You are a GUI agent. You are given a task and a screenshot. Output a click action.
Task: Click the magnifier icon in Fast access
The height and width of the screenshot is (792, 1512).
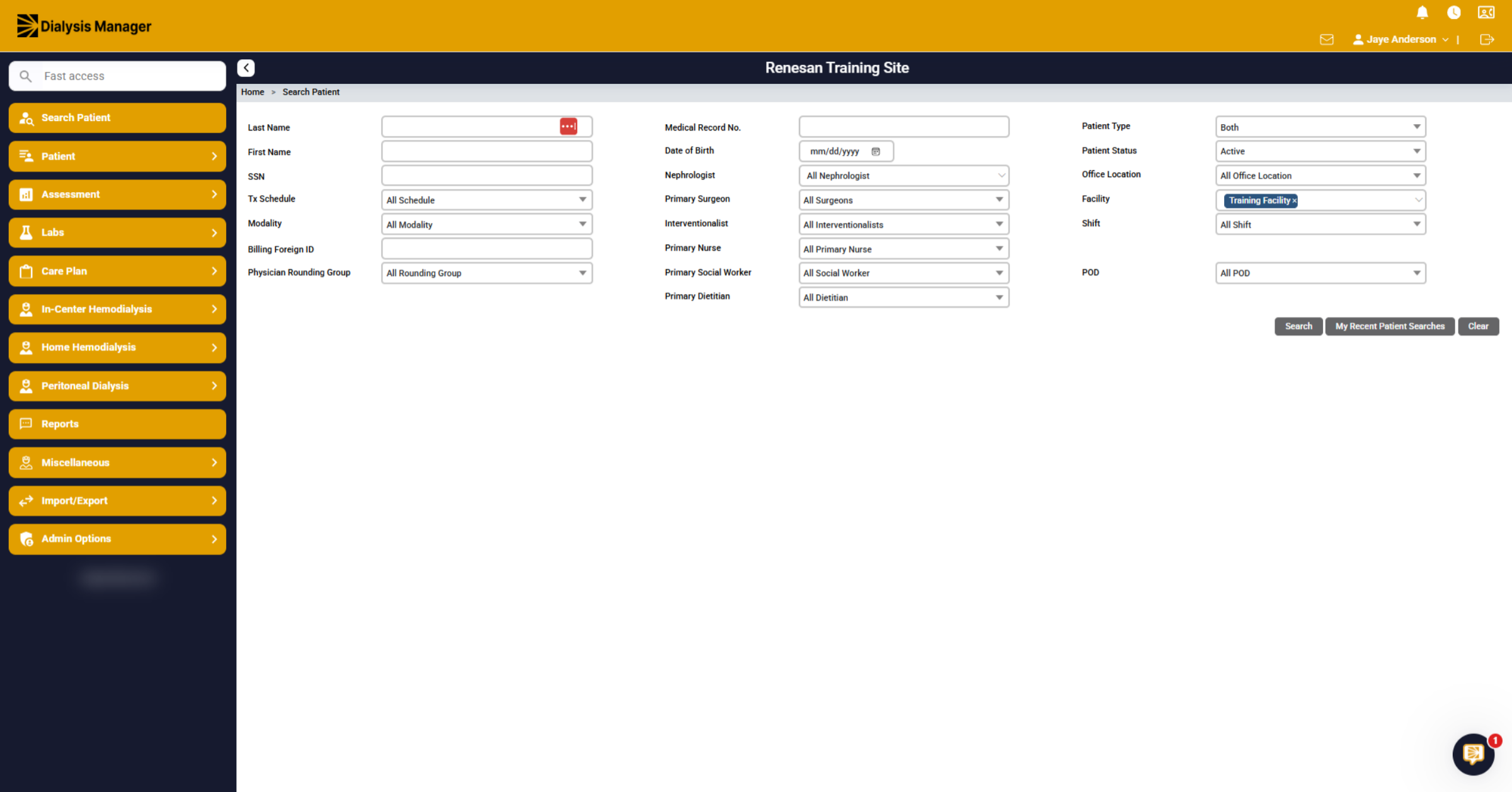(26, 76)
